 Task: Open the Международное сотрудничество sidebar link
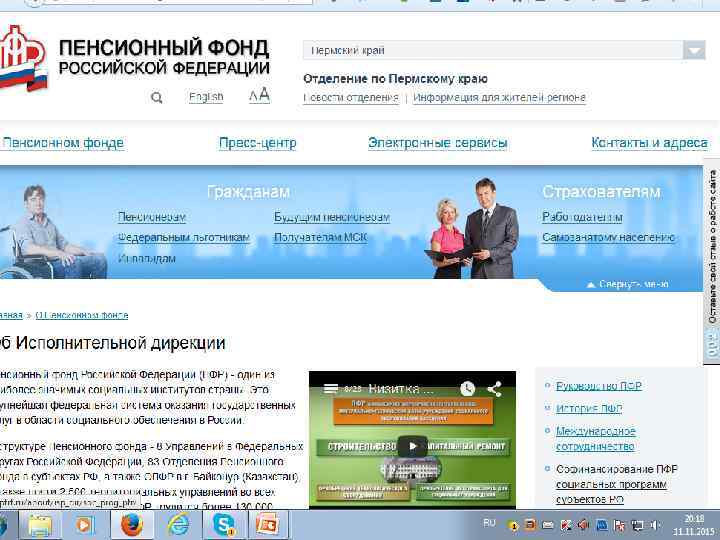coord(596,439)
